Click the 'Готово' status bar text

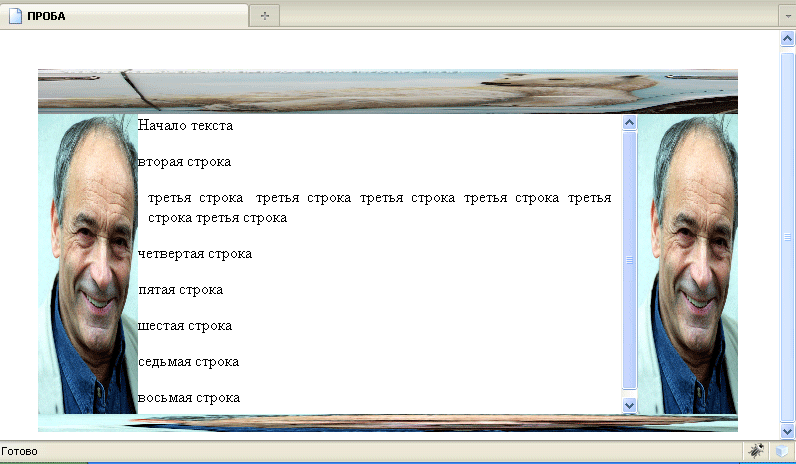[x=19, y=451]
